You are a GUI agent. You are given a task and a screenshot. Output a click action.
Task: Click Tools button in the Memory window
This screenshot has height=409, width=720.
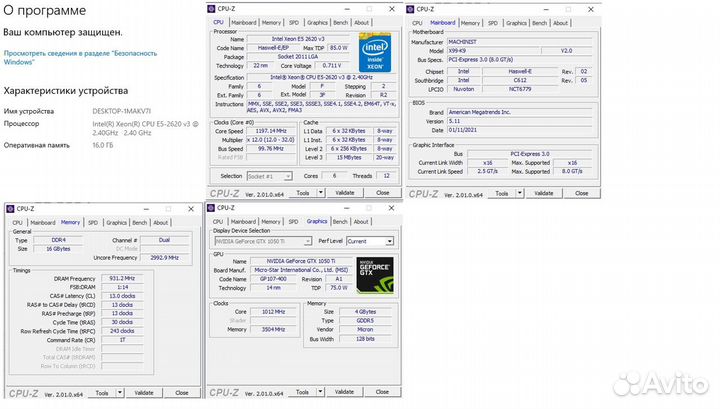pyautogui.click(x=101, y=393)
